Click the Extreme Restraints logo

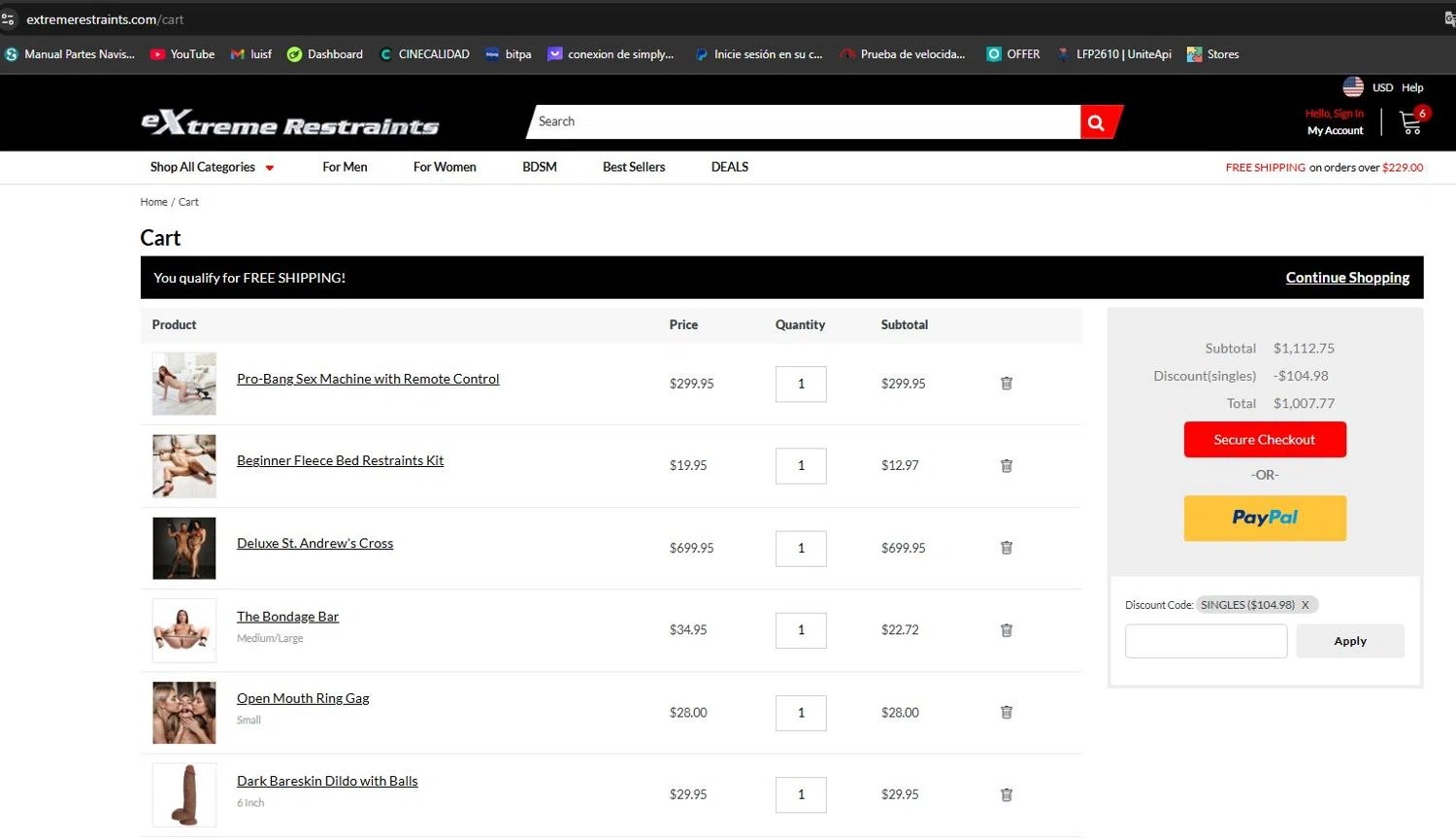point(290,122)
